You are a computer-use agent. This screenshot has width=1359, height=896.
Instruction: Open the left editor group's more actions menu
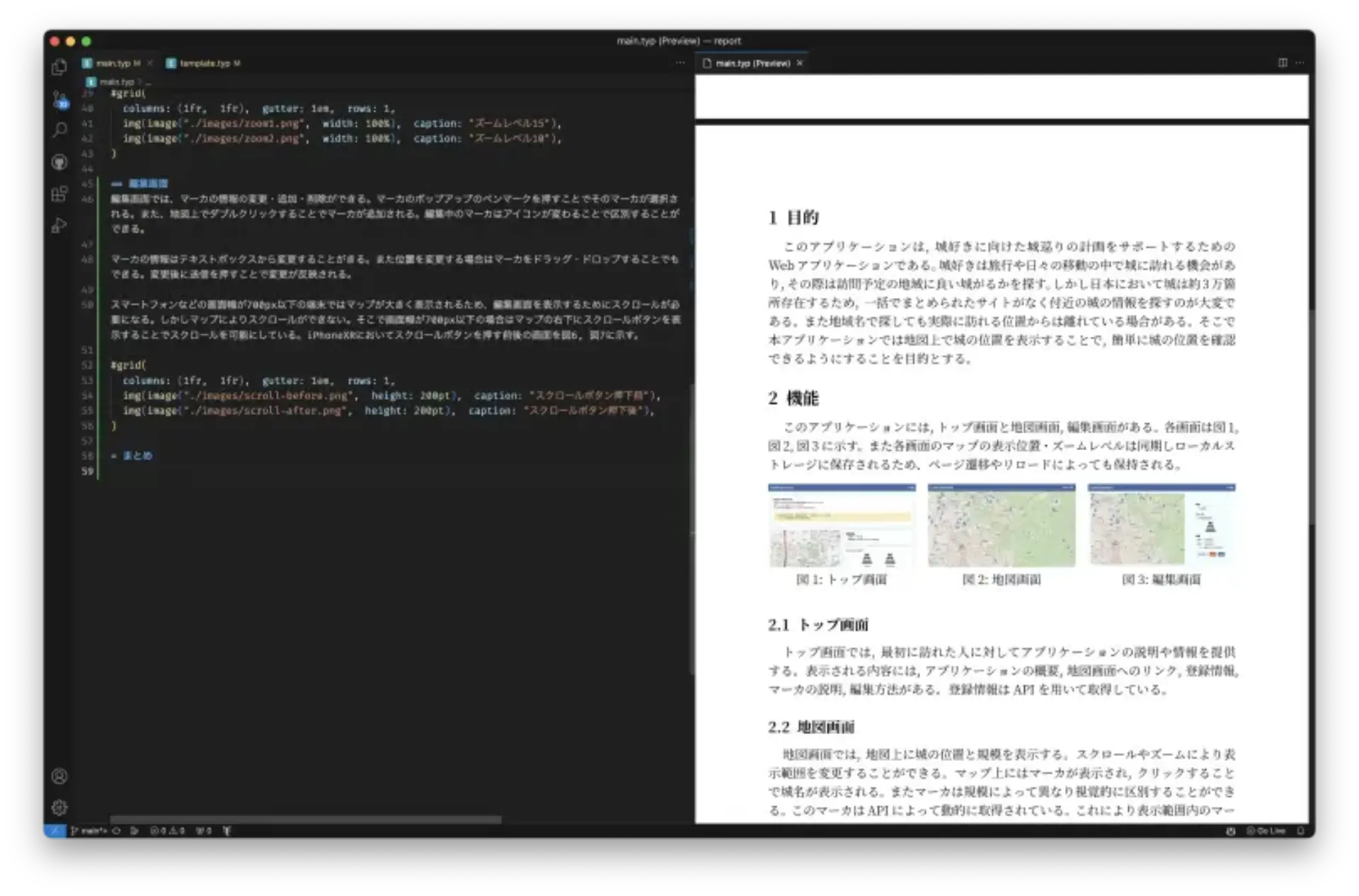pyautogui.click(x=680, y=63)
